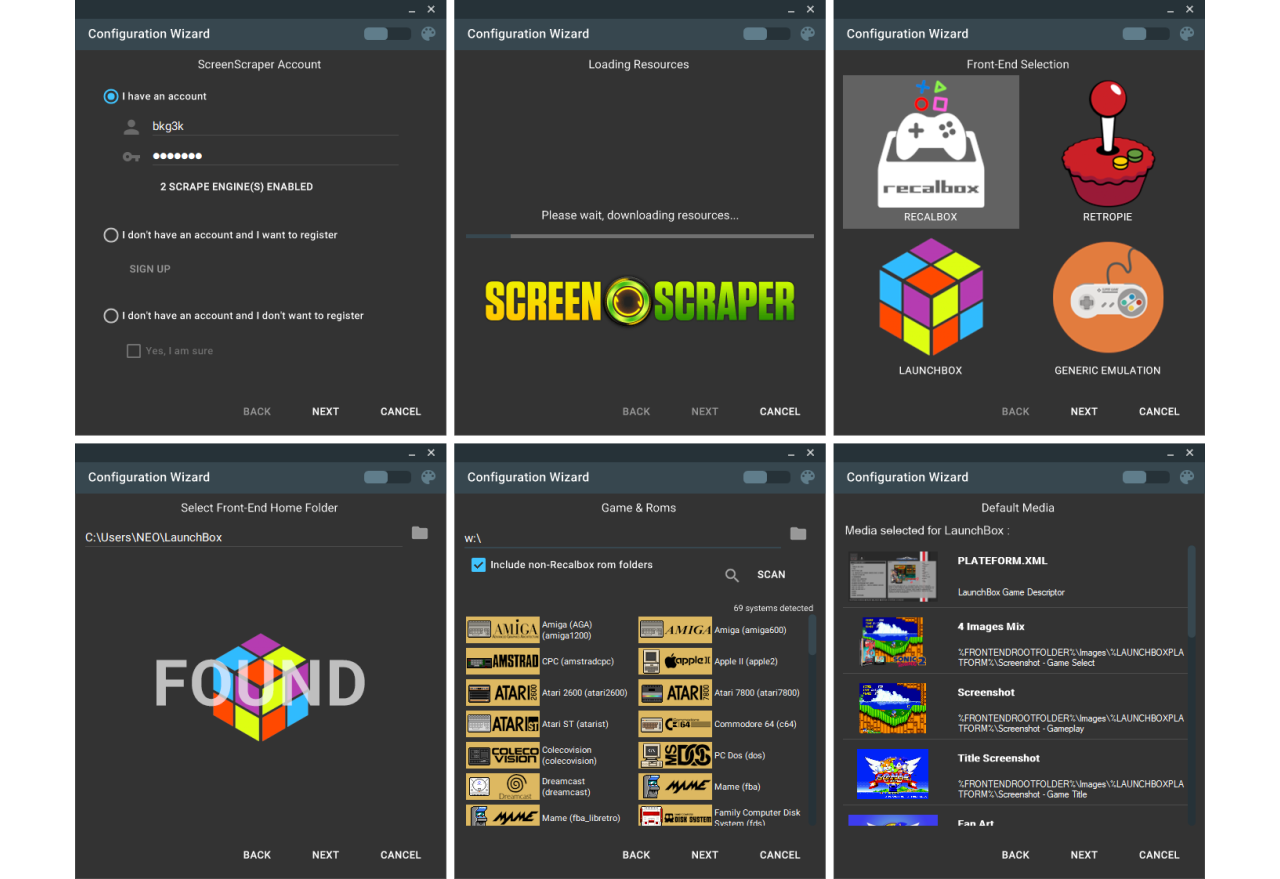The height and width of the screenshot is (879, 1280).
Task: Open theme palette in Front-End Selection window
Action: coord(1187,33)
